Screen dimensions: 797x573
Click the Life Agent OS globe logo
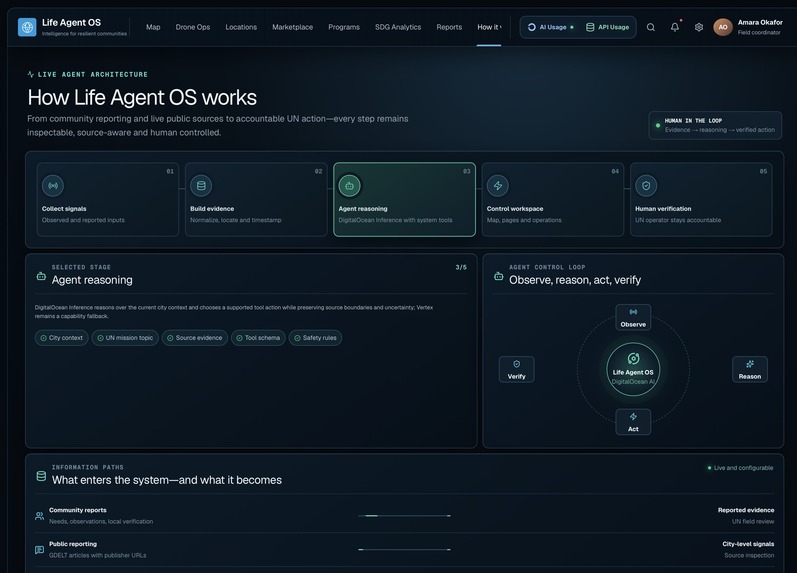click(27, 27)
